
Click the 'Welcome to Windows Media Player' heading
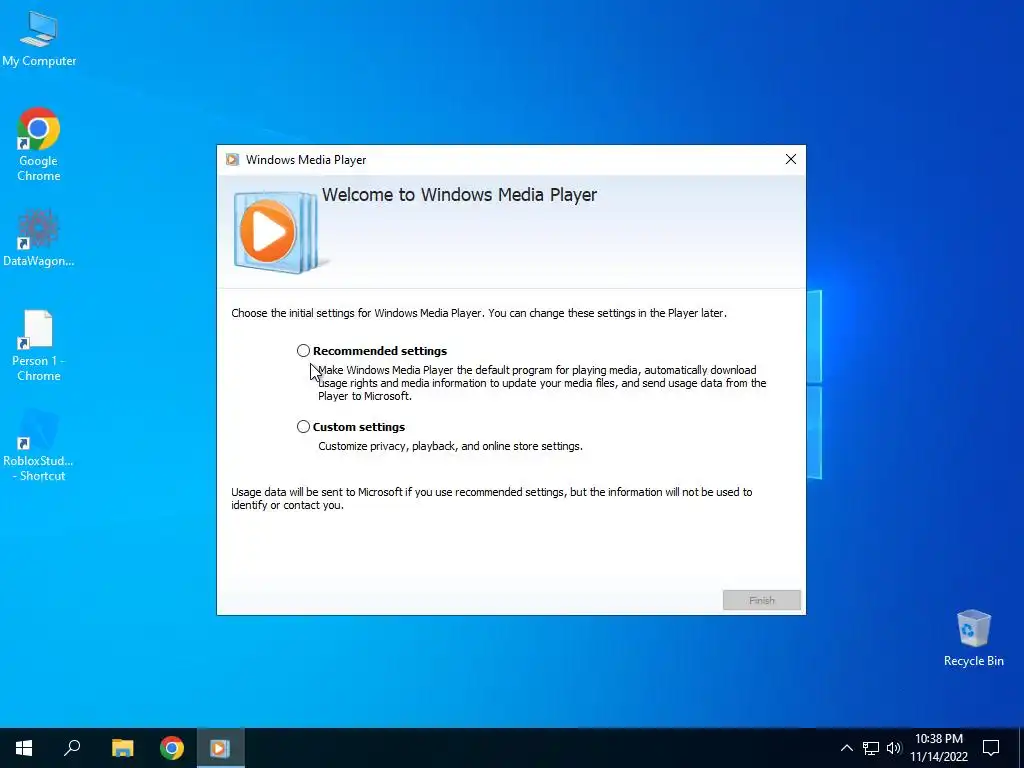pyautogui.click(x=459, y=195)
